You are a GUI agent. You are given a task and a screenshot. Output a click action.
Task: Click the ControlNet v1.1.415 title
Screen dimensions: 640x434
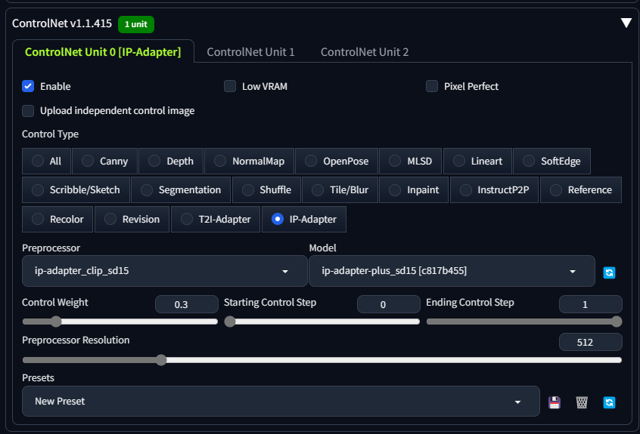tap(62, 23)
